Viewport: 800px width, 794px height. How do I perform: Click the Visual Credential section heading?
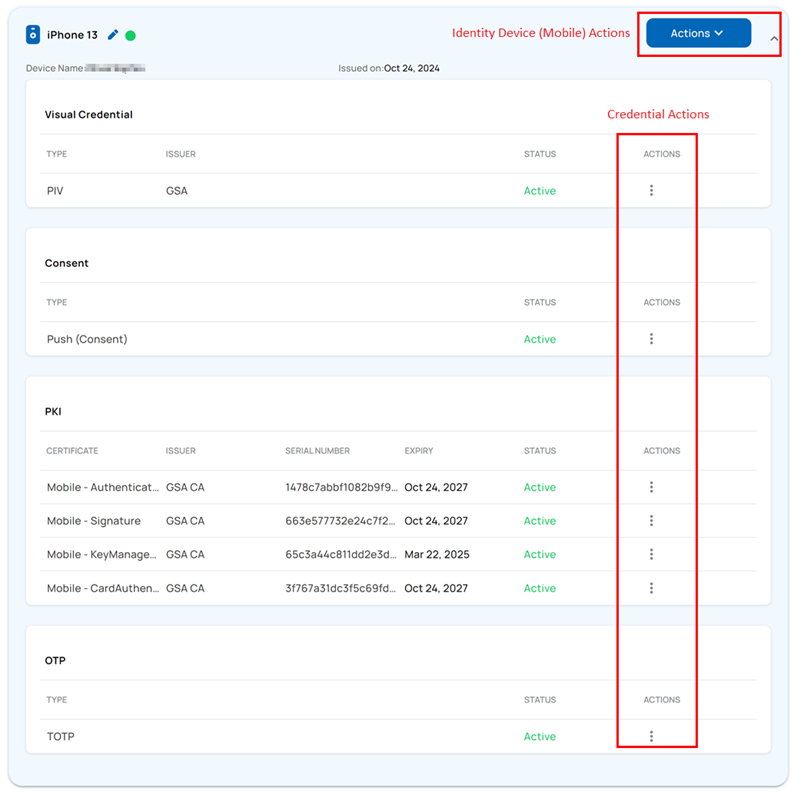[89, 115]
